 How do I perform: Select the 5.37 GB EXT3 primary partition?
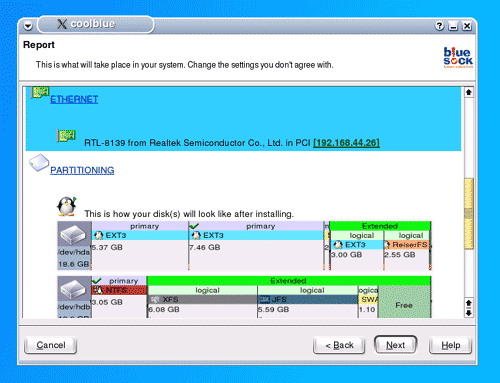(140, 245)
